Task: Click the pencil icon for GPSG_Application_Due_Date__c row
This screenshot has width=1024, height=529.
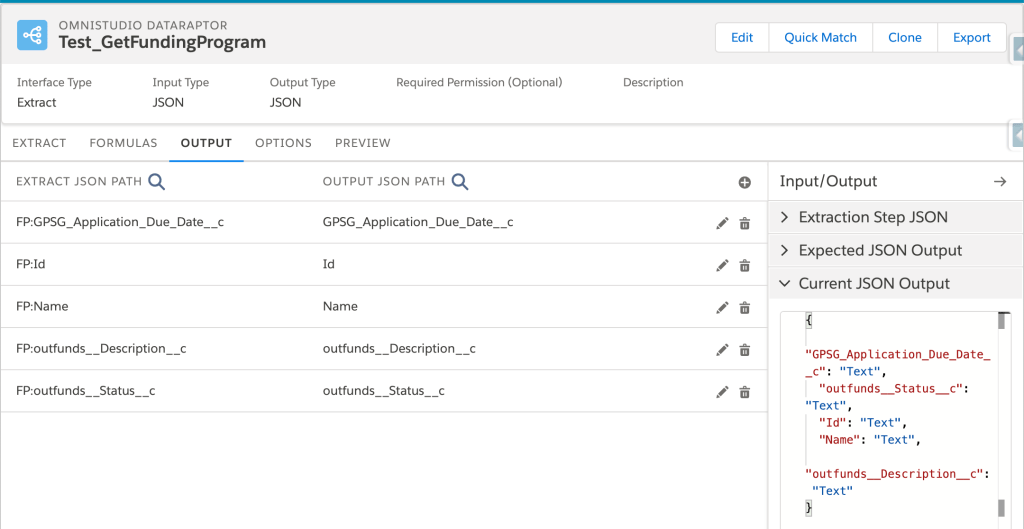Action: [x=723, y=223]
